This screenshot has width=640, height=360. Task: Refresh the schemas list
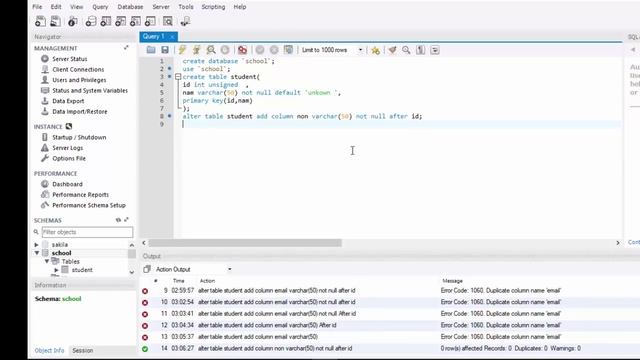118,220
